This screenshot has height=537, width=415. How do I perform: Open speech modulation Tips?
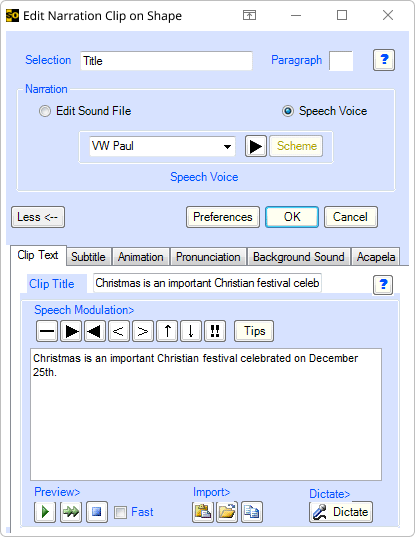(x=254, y=331)
